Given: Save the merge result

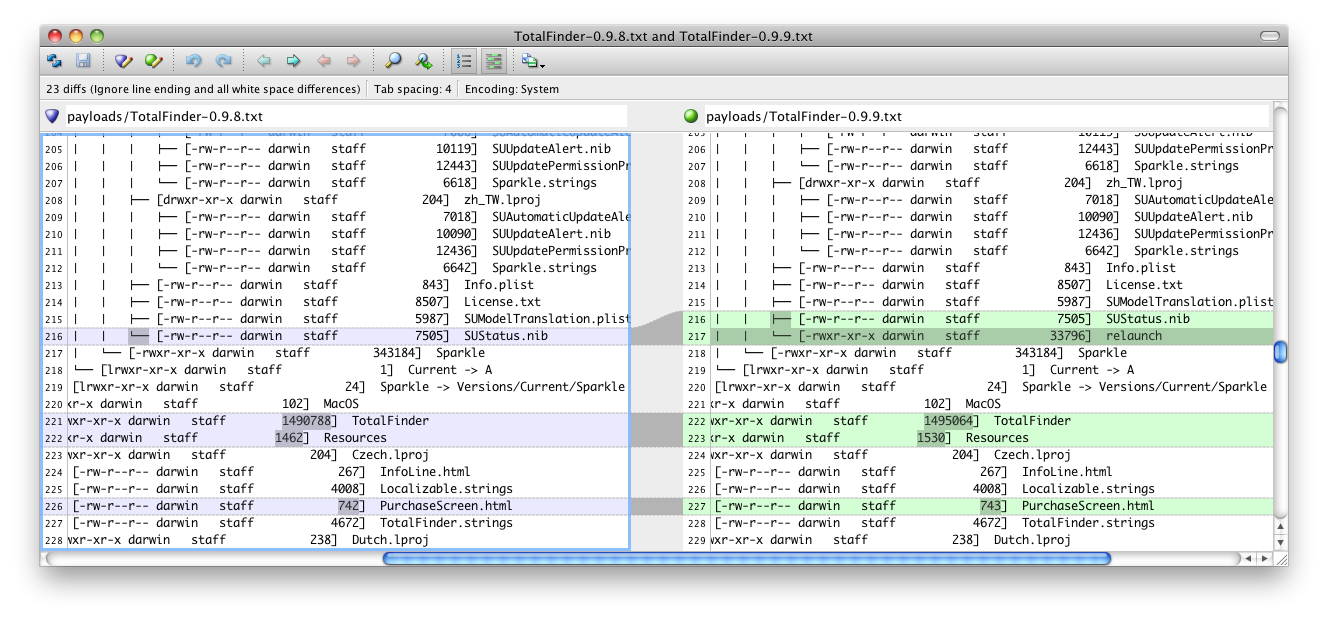Looking at the screenshot, I should (x=85, y=60).
